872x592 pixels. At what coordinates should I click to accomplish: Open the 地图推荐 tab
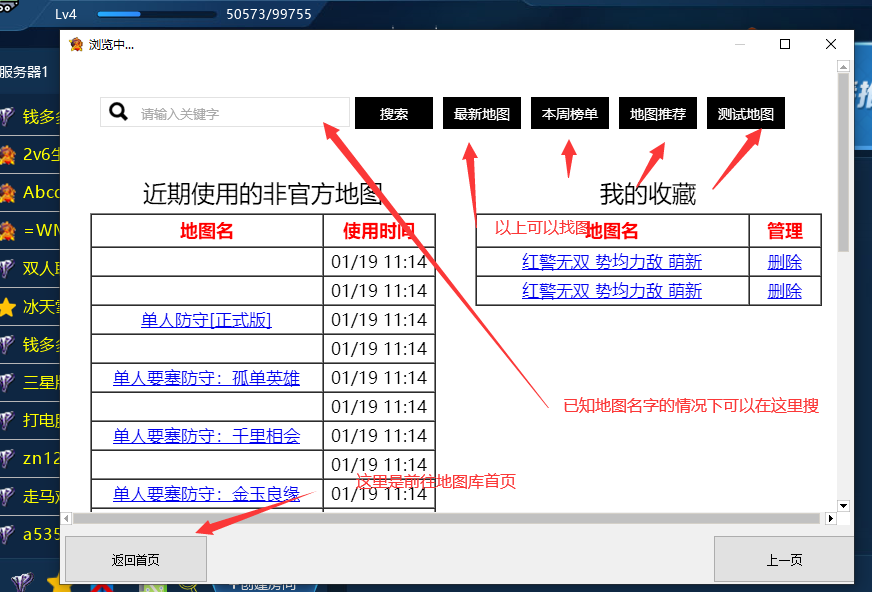point(657,113)
